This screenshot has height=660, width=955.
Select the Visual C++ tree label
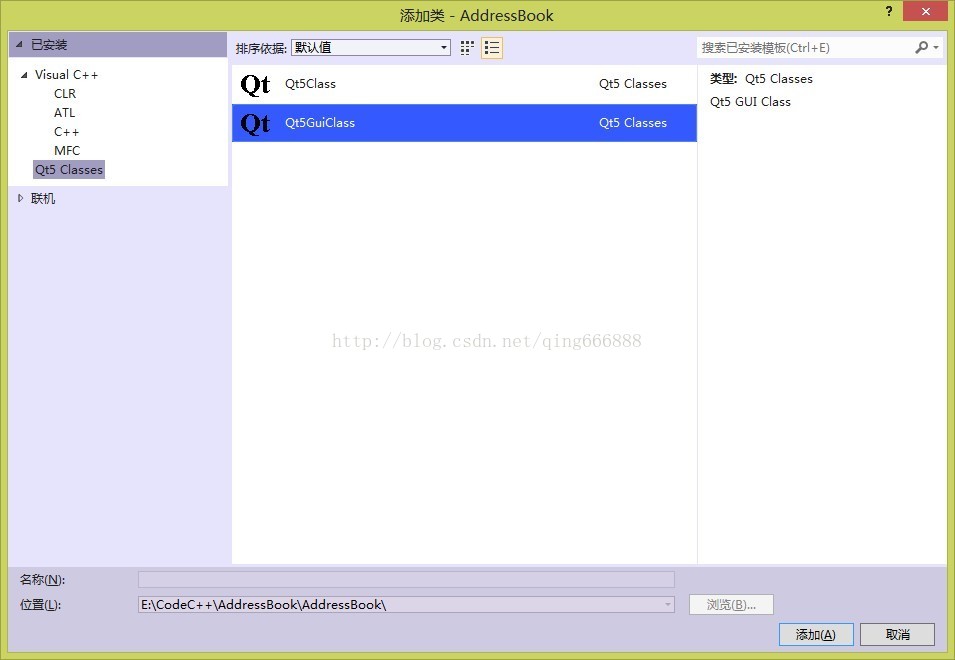point(66,75)
